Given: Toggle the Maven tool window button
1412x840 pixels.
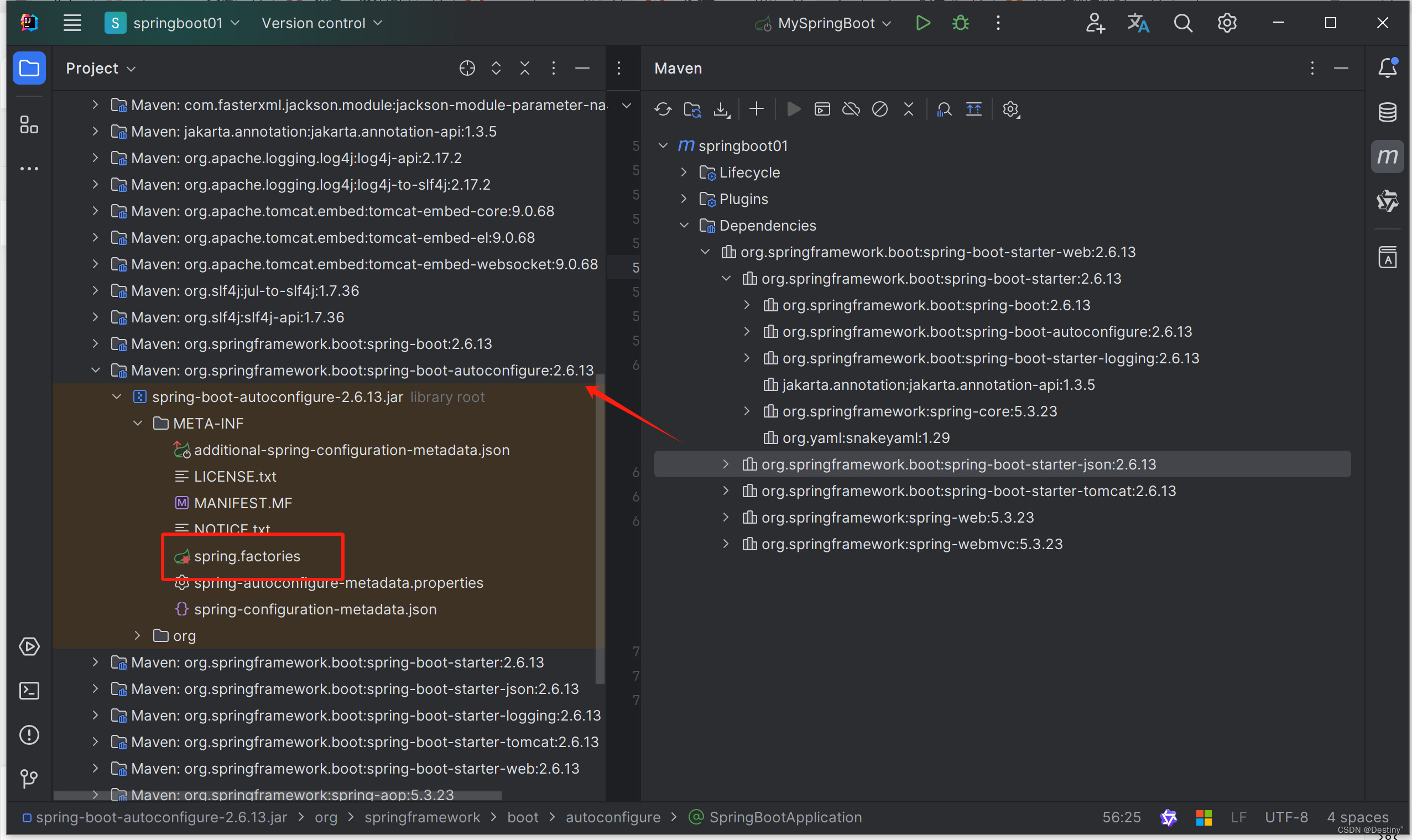Looking at the screenshot, I should tap(1387, 156).
